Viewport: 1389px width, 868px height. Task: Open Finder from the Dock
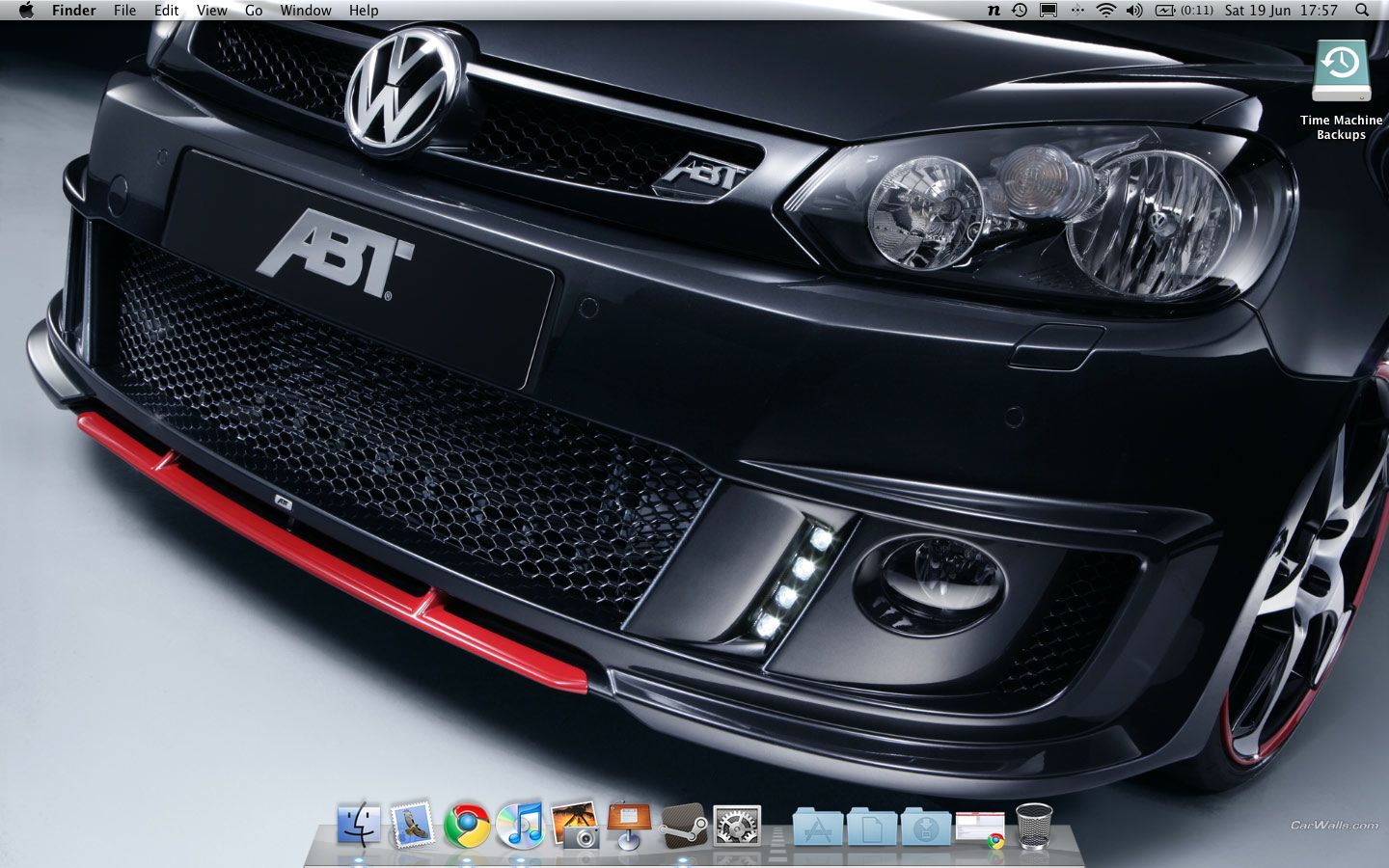(360, 826)
